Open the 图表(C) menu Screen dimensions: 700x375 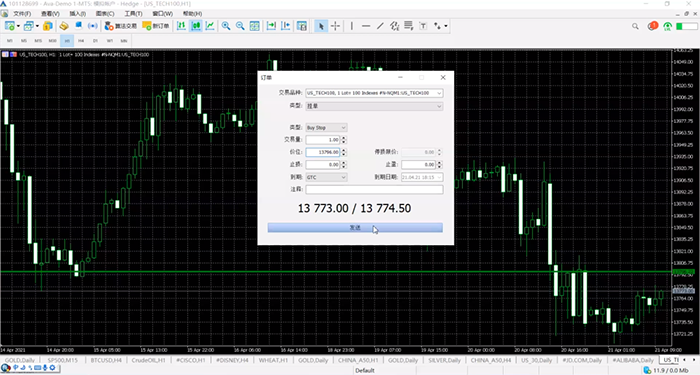coord(105,13)
